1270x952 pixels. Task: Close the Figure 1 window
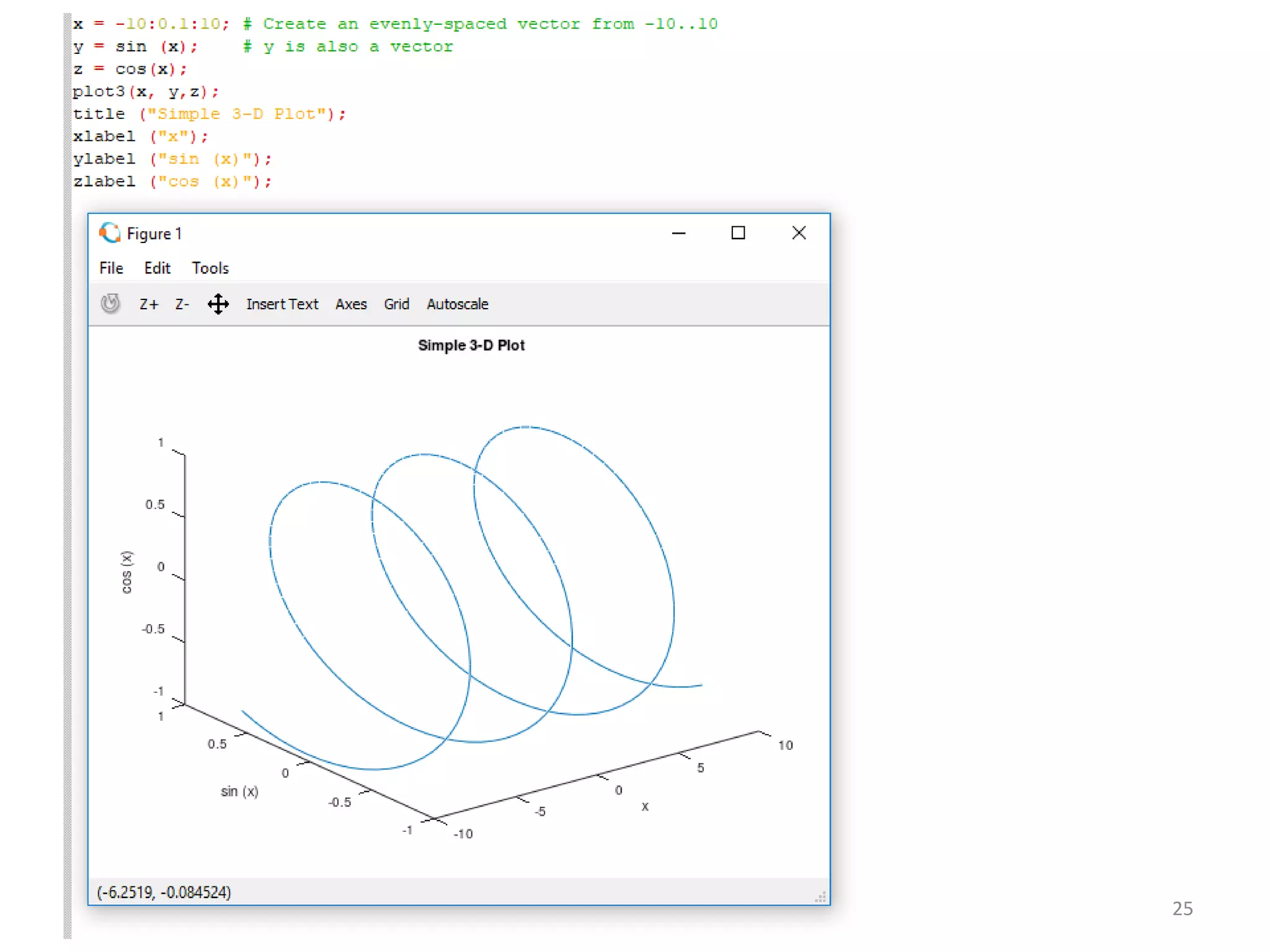coord(799,233)
